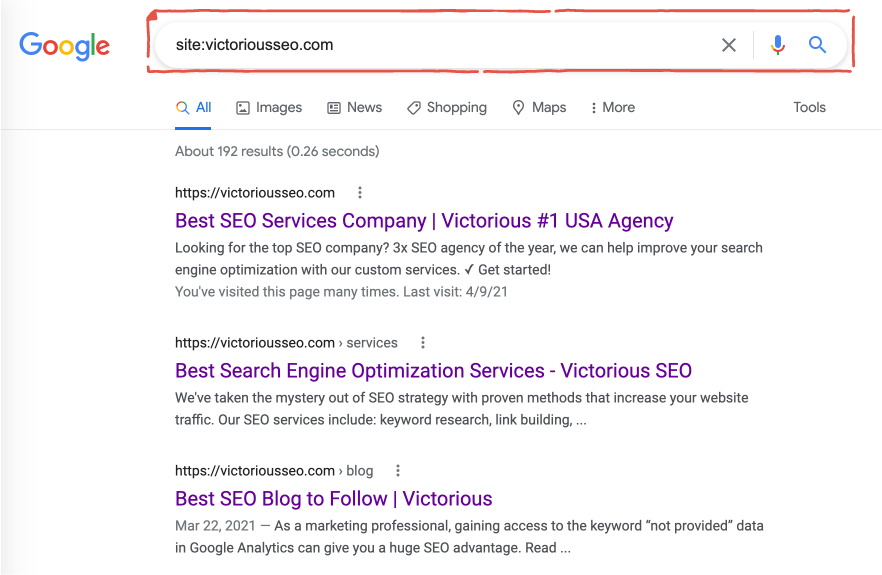The image size is (882, 575).
Task: Open the Shopping results tab
Action: (447, 108)
